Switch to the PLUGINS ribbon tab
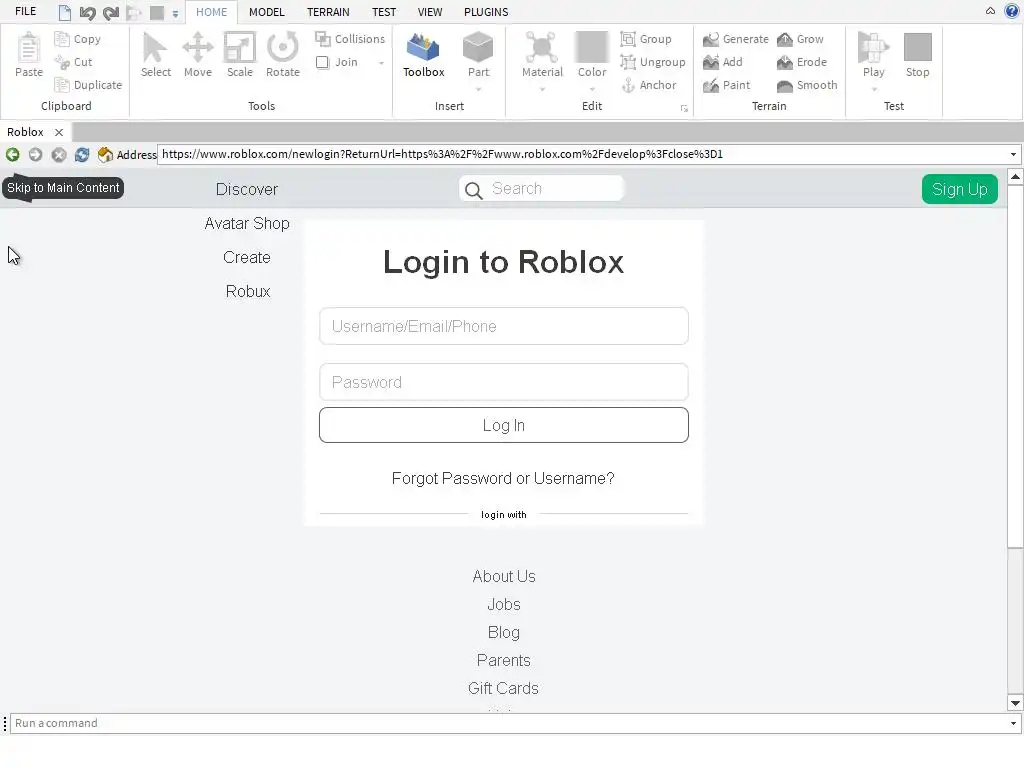The height and width of the screenshot is (768, 1024). (x=486, y=12)
